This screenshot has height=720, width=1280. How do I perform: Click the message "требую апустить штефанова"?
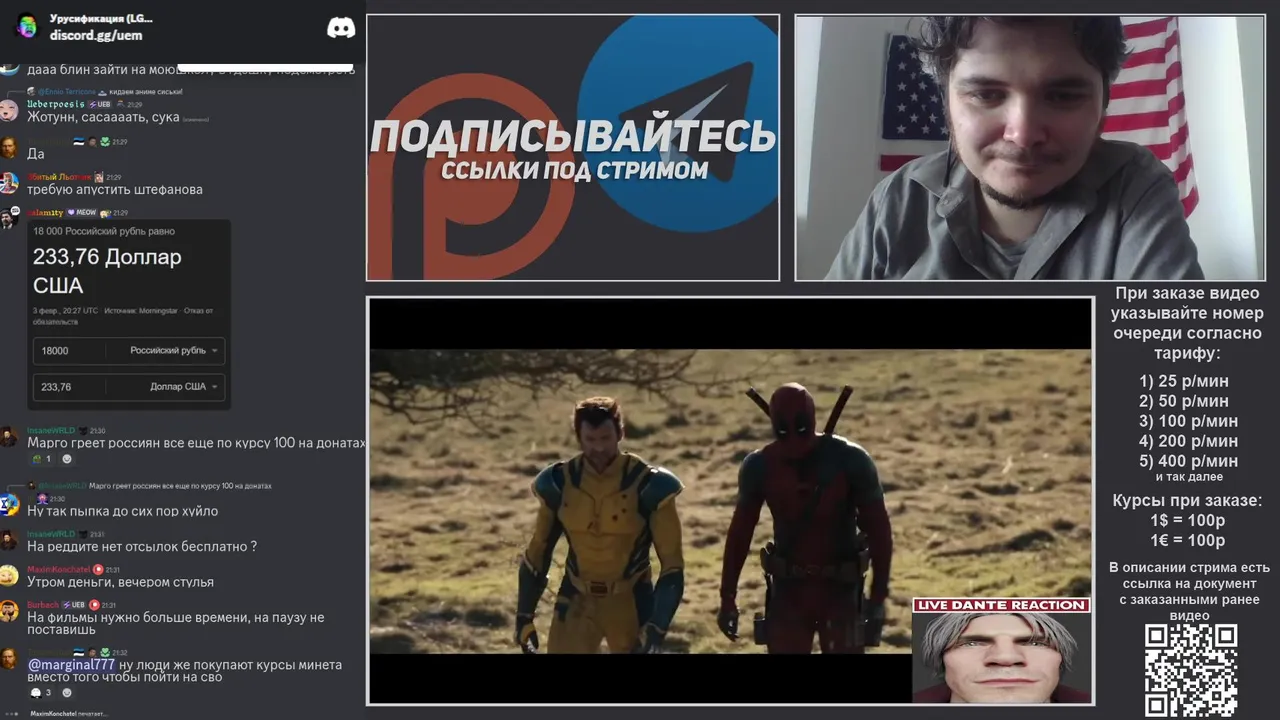(115, 190)
